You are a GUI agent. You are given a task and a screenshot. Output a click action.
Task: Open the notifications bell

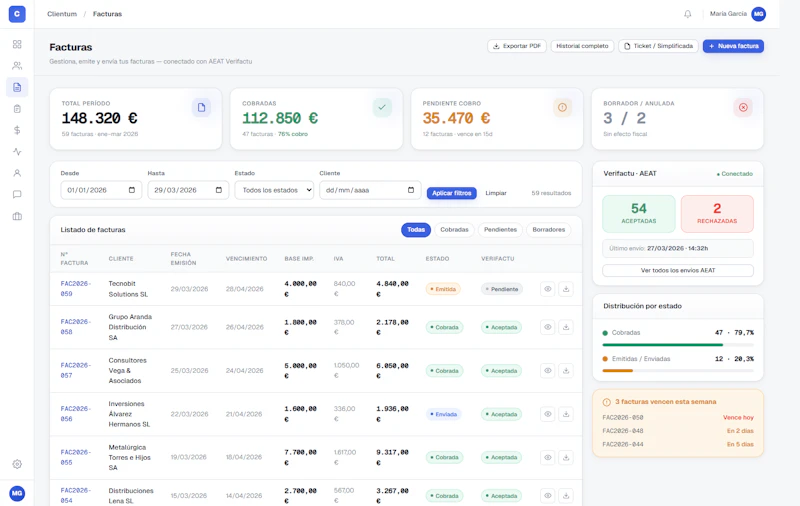pos(688,14)
